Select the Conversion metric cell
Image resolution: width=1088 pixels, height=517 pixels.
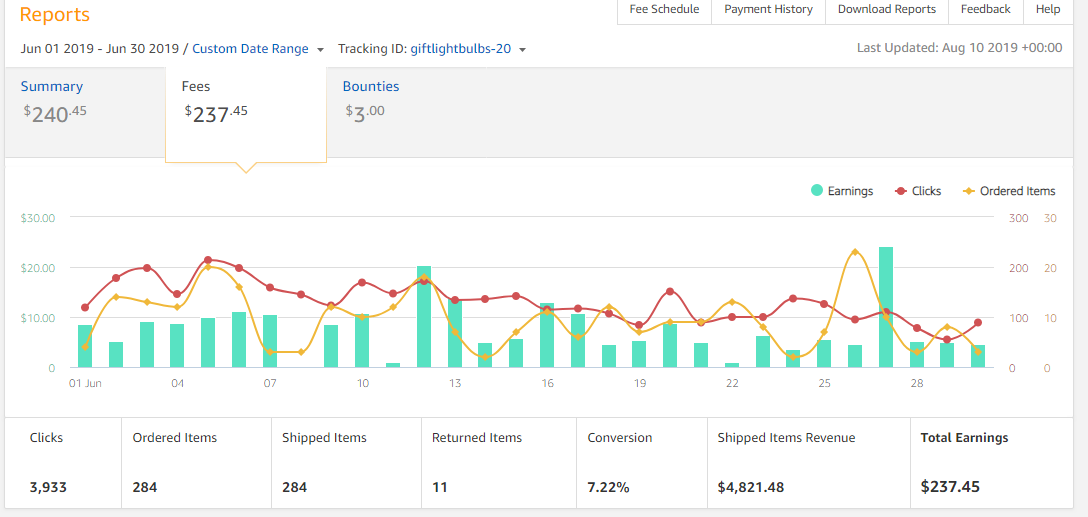(x=640, y=462)
